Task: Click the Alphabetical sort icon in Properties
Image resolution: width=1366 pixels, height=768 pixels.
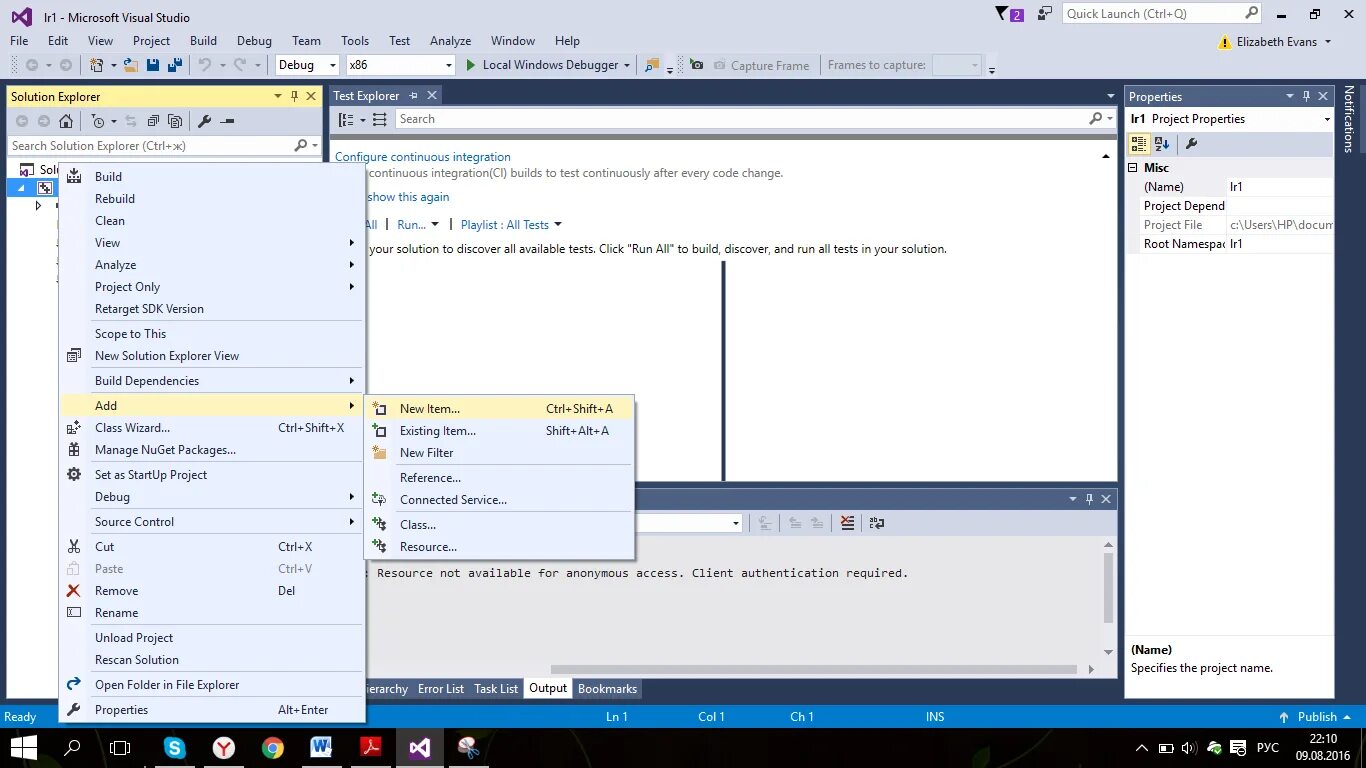Action: pyautogui.click(x=1162, y=144)
